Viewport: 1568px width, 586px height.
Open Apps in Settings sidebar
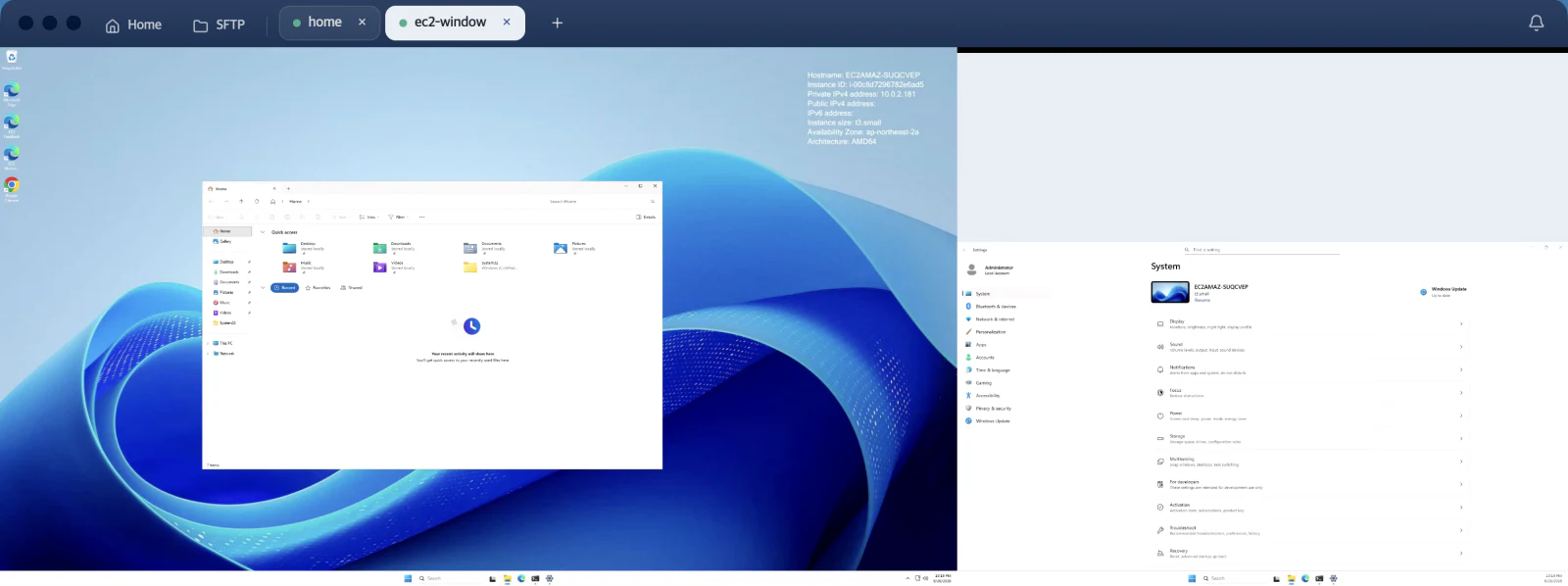click(1005, 345)
